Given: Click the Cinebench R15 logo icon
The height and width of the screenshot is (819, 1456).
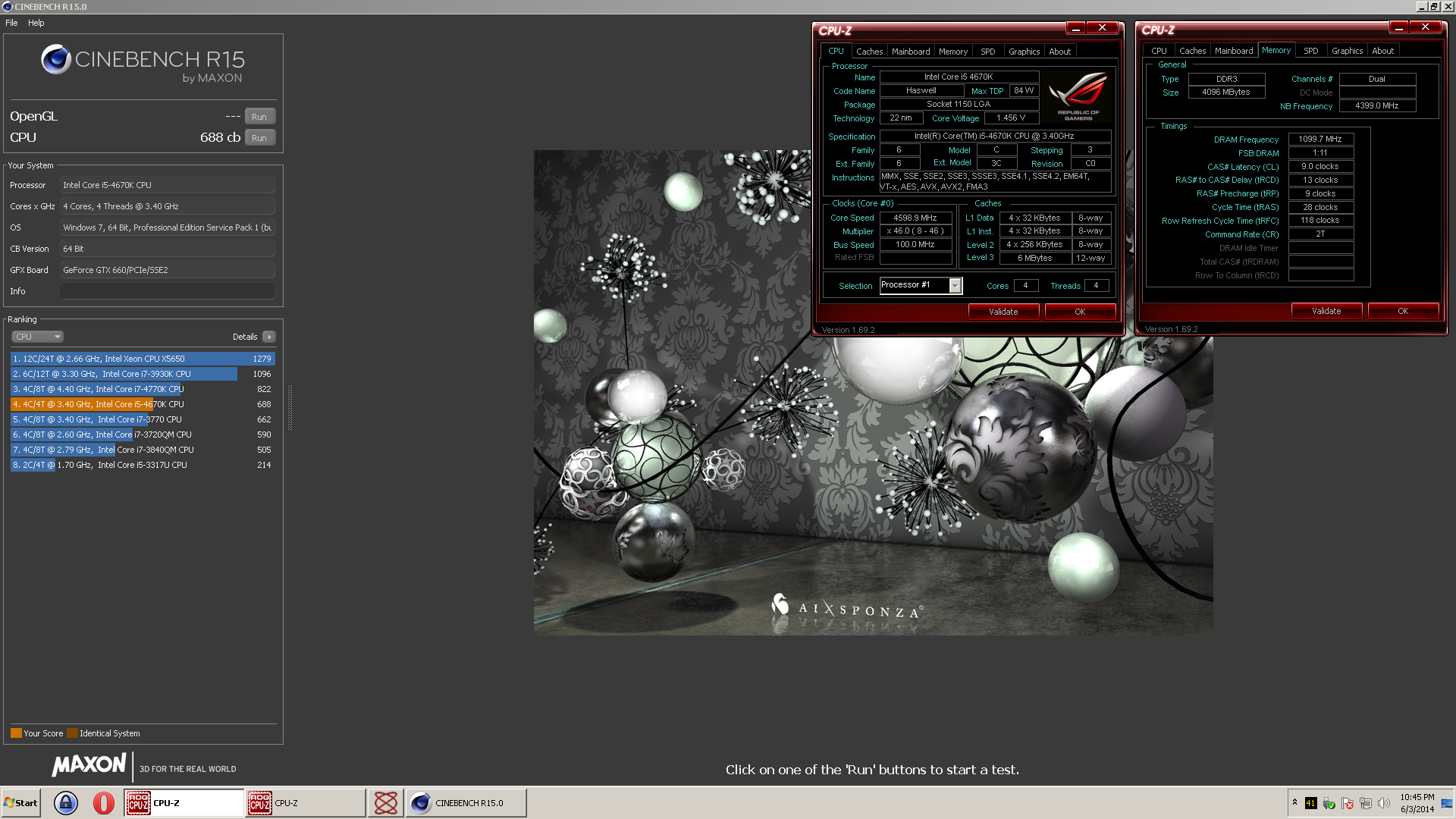Looking at the screenshot, I should click(x=55, y=59).
